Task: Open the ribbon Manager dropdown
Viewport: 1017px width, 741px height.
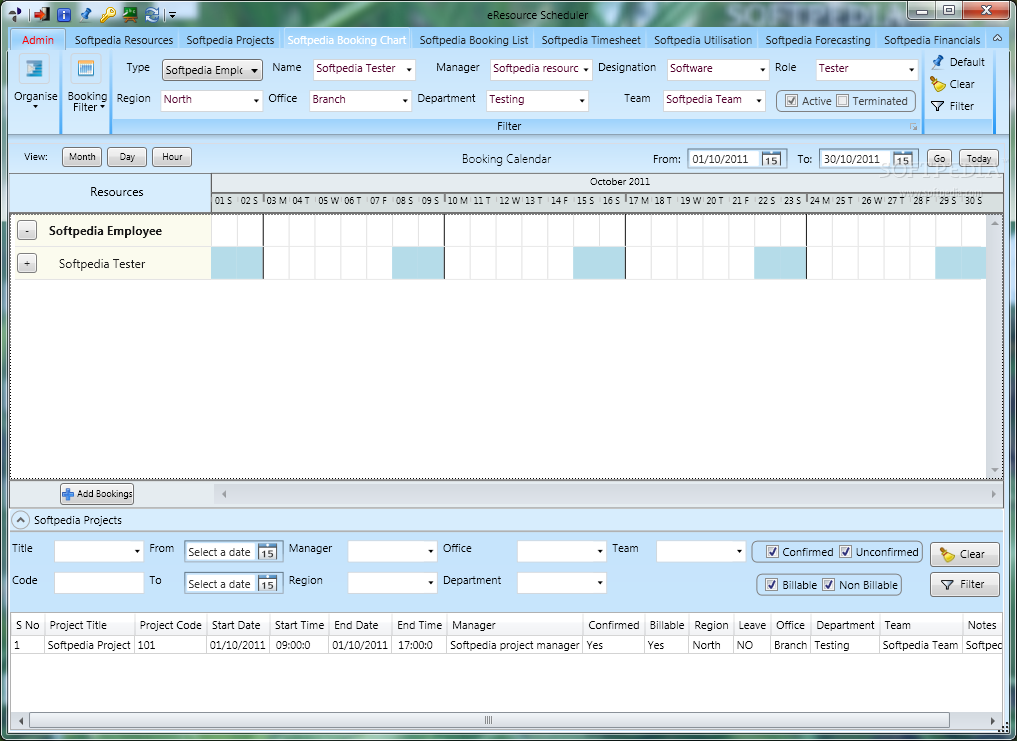Action: (x=541, y=69)
